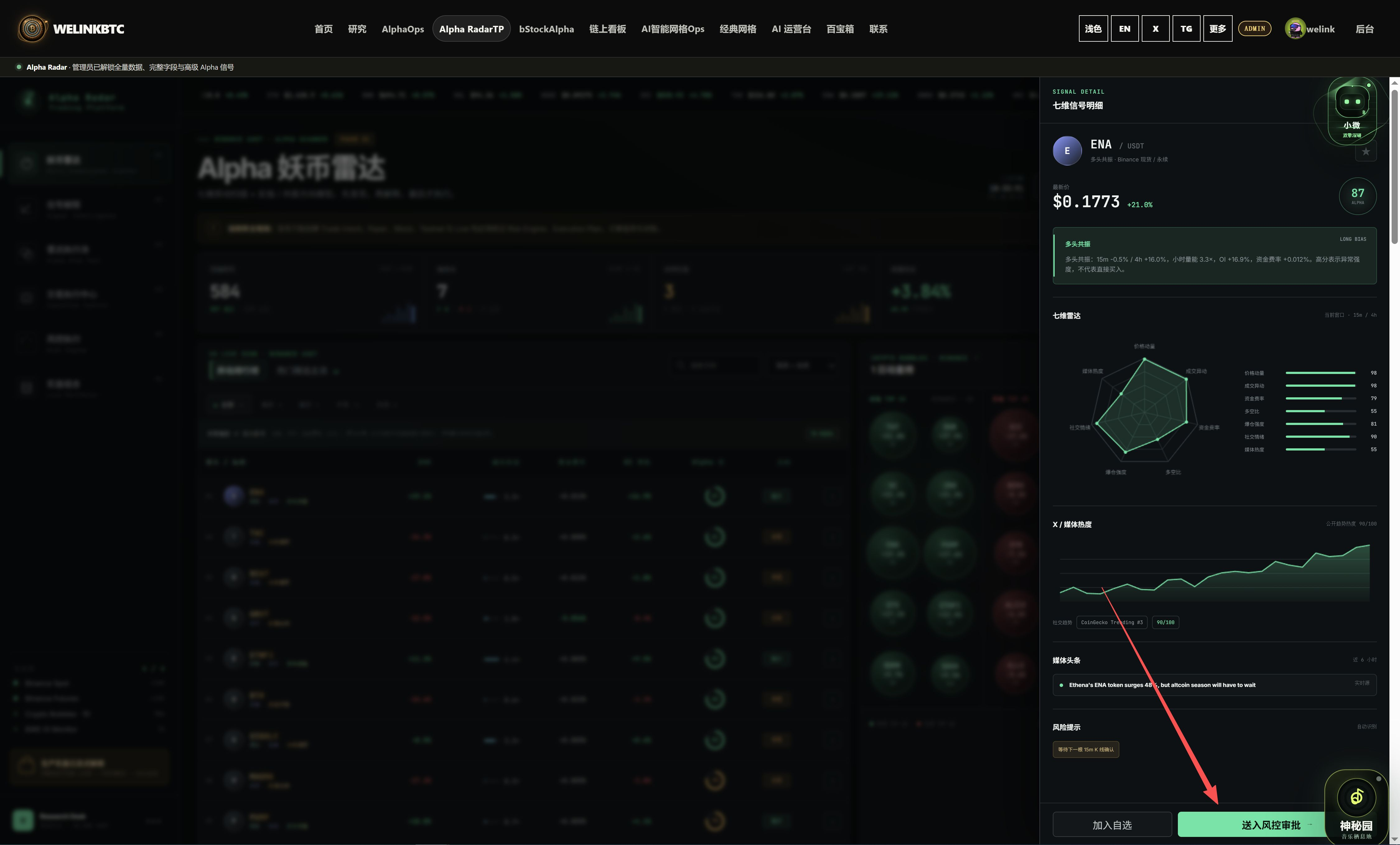Open 百宝箱 navigation item

[x=840, y=29]
